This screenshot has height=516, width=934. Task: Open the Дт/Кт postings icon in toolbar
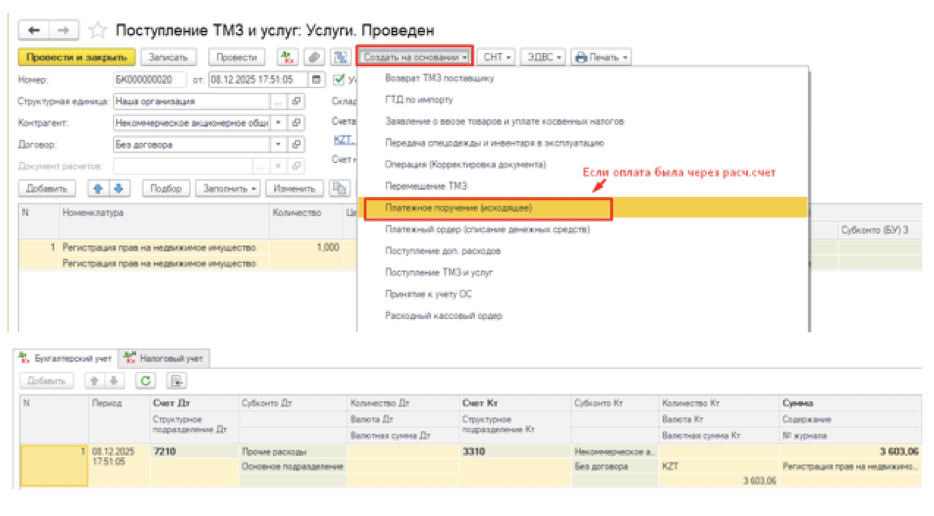(288, 57)
